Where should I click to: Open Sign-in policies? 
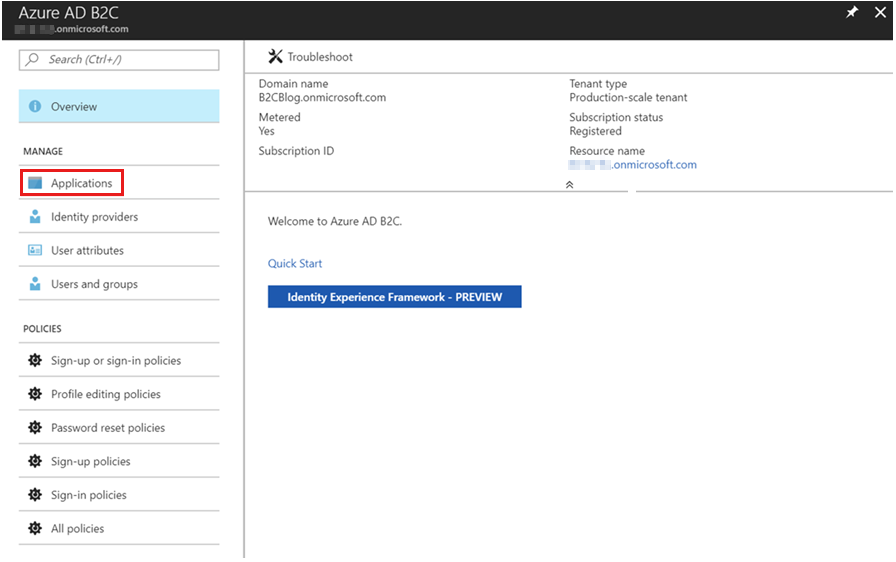(119, 495)
